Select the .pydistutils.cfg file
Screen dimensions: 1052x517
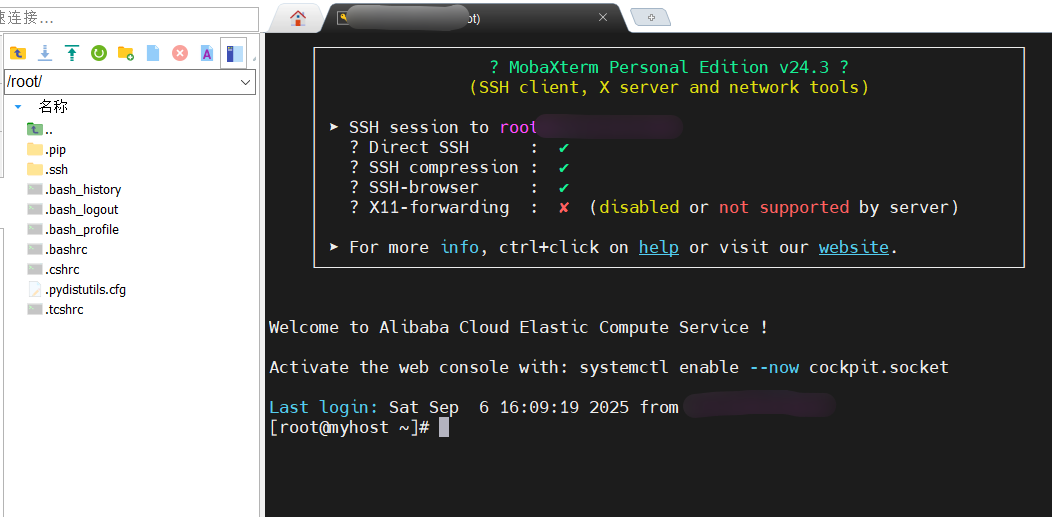pyautogui.click(x=76, y=290)
